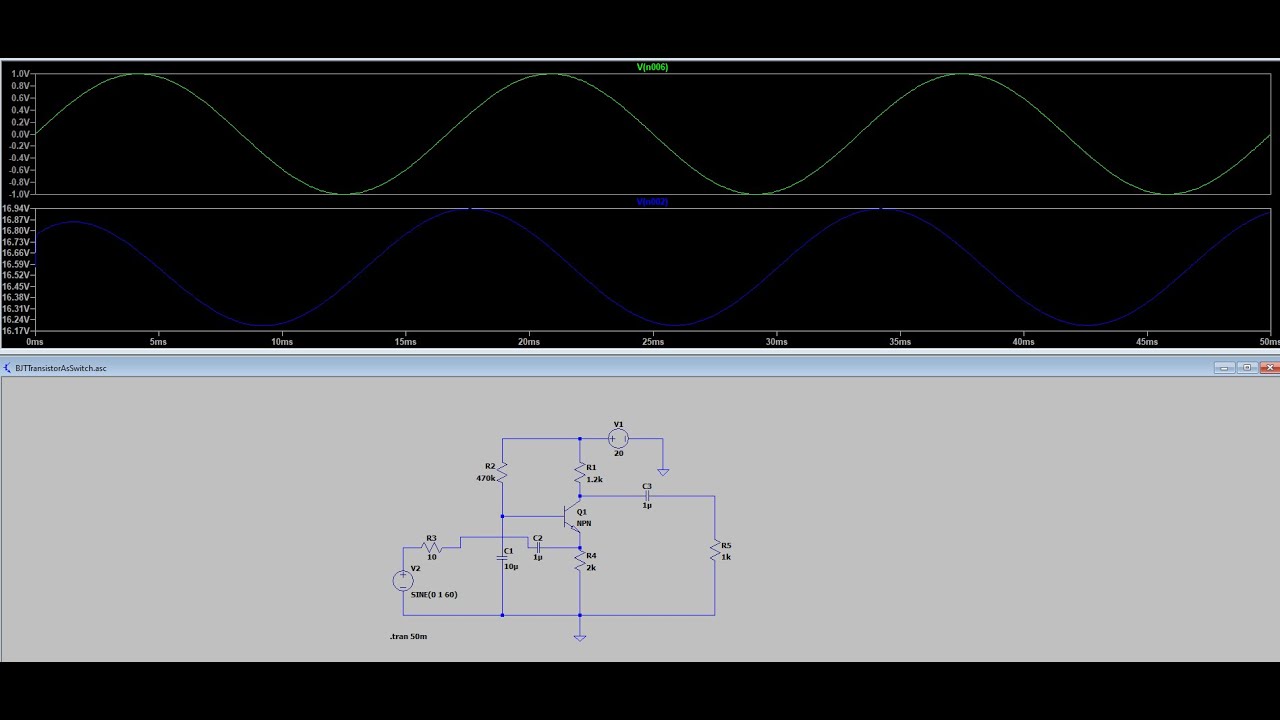This screenshot has width=1280, height=720.
Task: Click the BJTTransistorAsSwitch.asc window title
Action: pos(61,368)
